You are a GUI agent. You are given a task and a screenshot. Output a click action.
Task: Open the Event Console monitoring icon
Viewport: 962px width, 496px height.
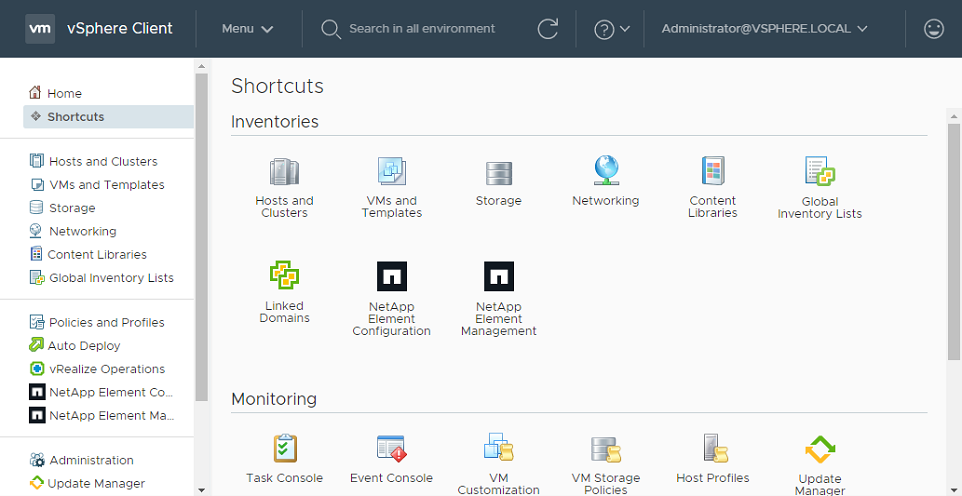coord(391,448)
